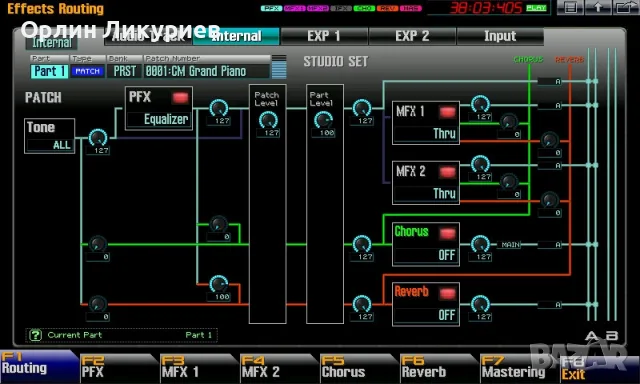The width and height of the screenshot is (640, 384).
Task: Open the Reverb output assign A box
Action: coord(550,305)
